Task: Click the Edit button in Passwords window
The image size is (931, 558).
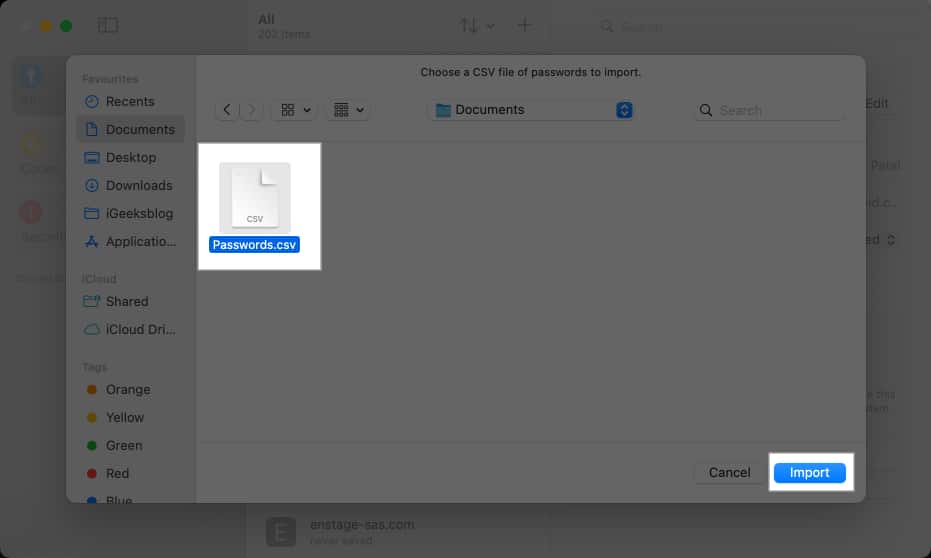Action: click(x=876, y=103)
